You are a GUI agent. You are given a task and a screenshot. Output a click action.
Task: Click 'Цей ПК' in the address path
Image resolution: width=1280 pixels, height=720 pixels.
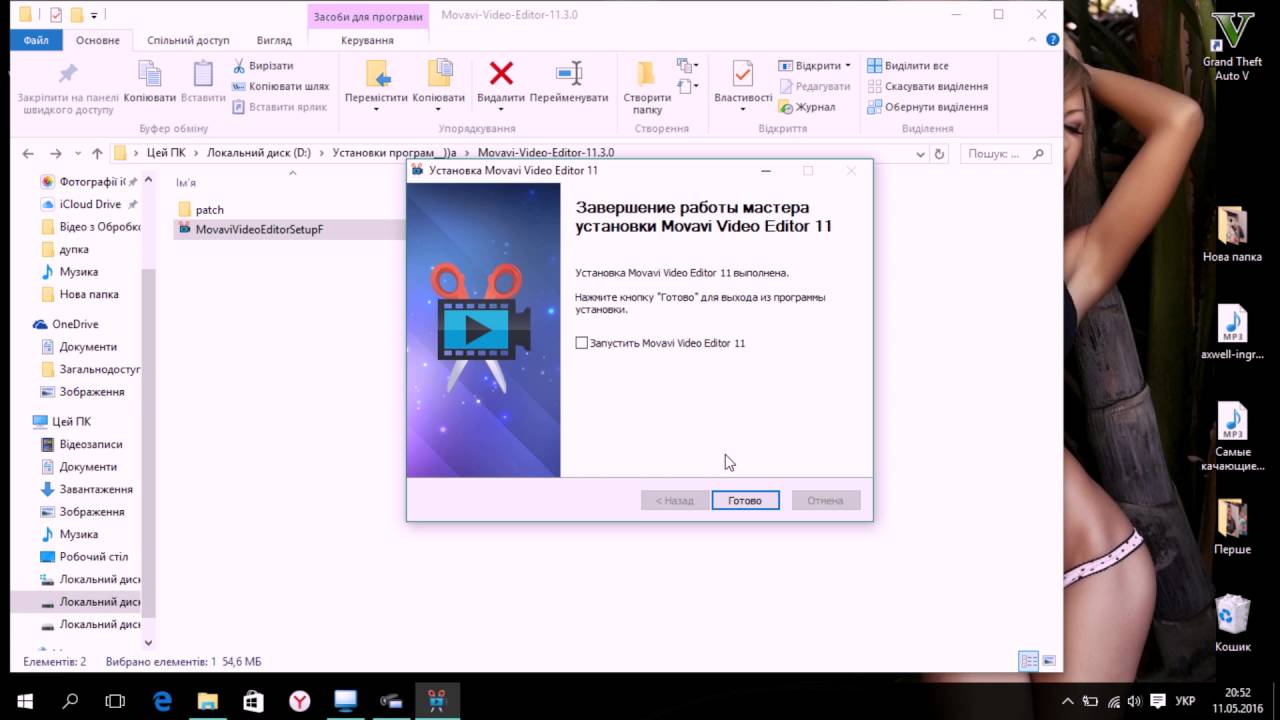[166, 153]
